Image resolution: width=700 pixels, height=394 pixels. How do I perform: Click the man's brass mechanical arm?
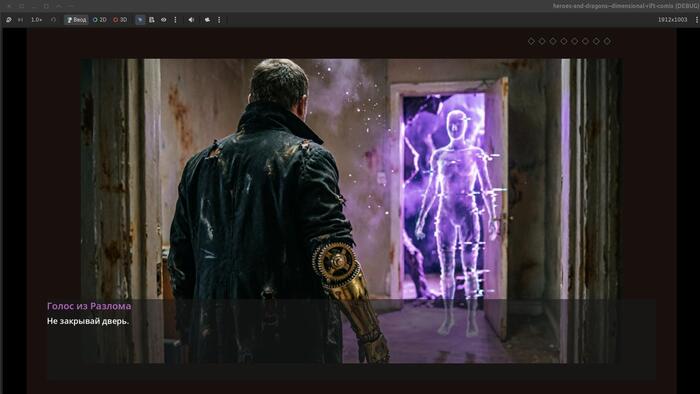350,299
